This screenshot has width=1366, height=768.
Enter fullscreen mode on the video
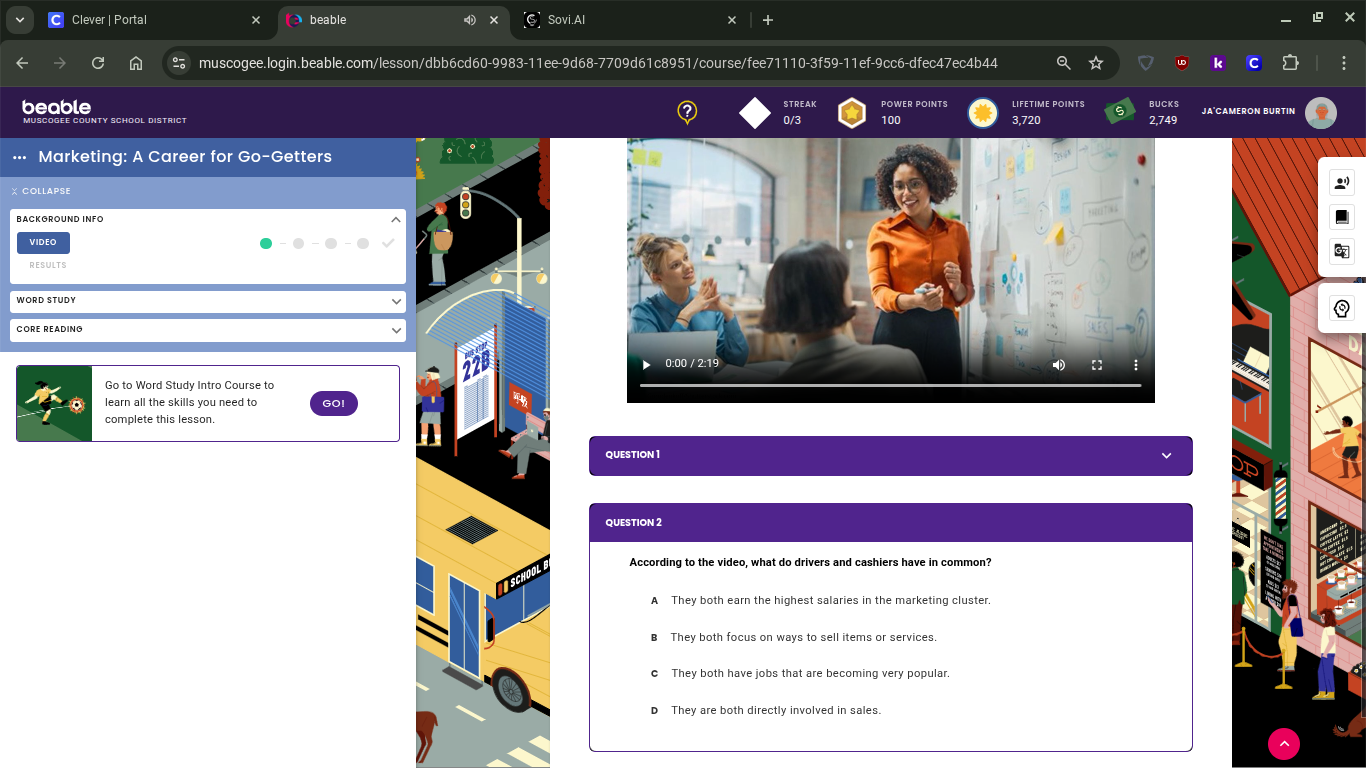[x=1097, y=365]
